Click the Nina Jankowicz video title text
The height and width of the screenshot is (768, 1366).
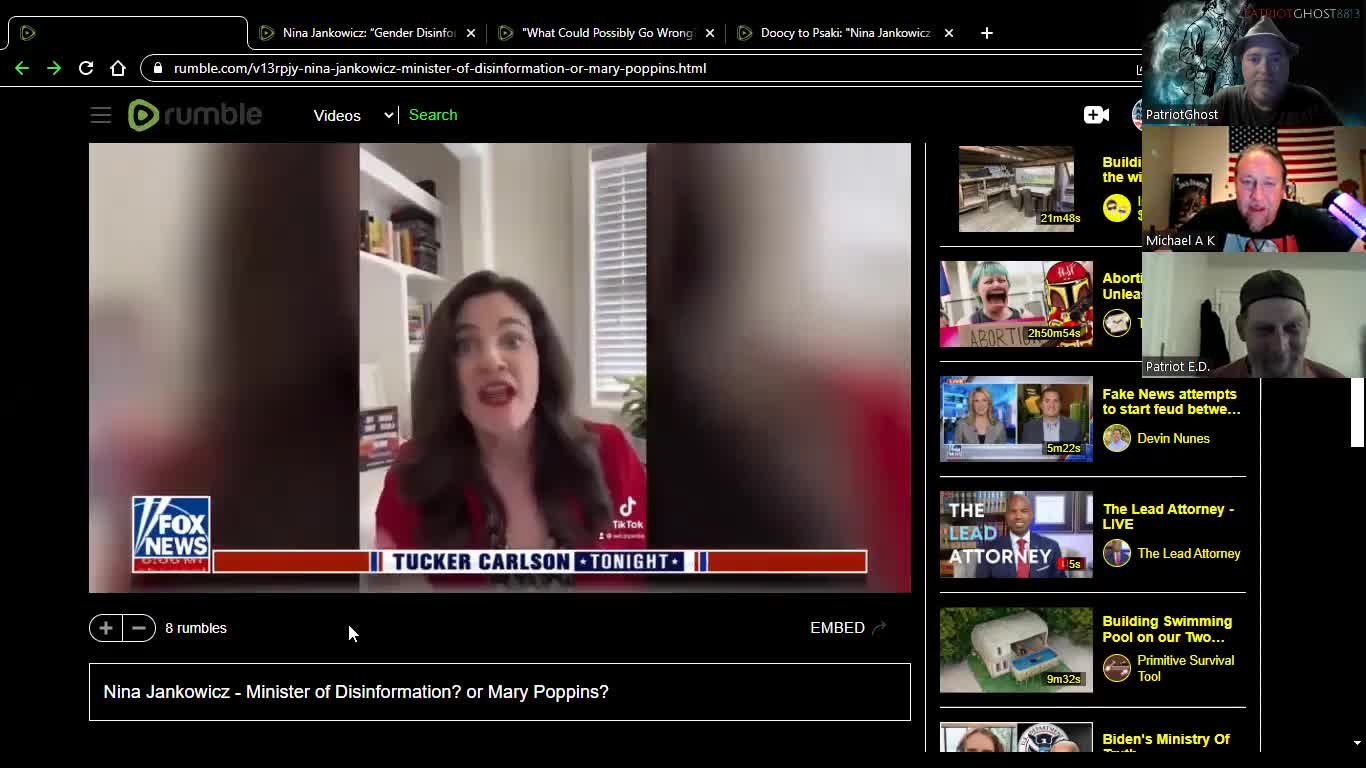coord(356,692)
